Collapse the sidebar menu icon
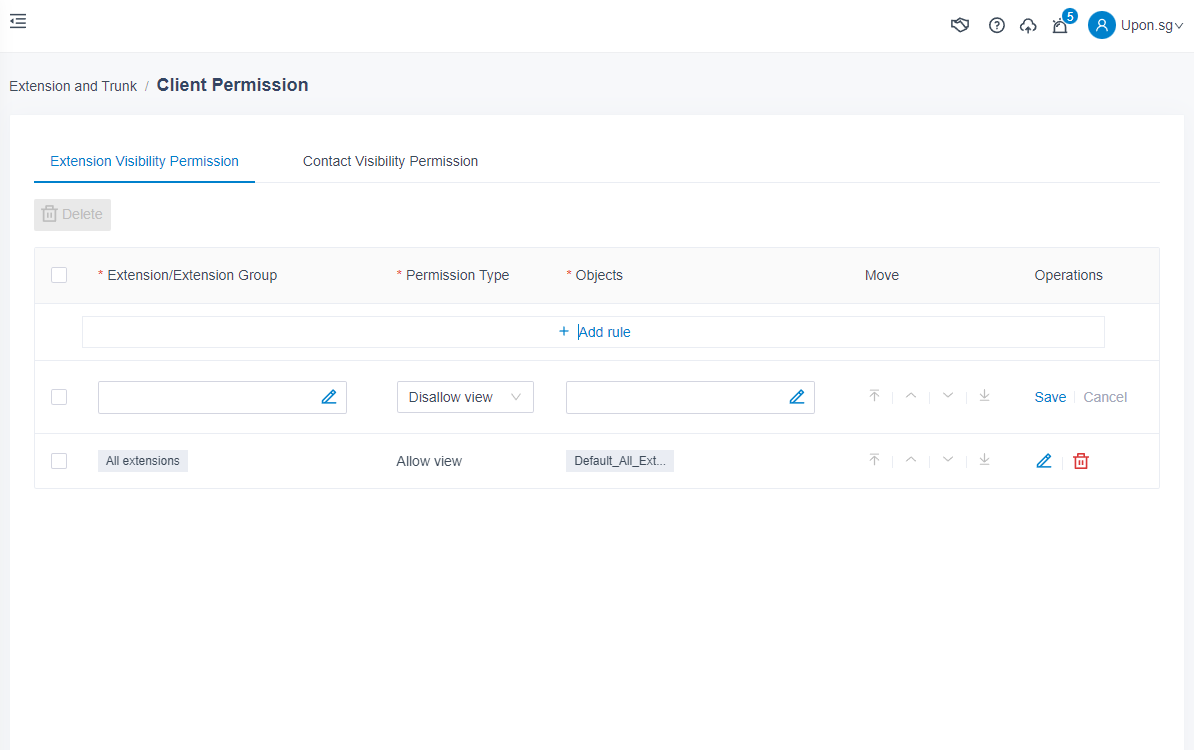This screenshot has width=1194, height=750. point(18,21)
